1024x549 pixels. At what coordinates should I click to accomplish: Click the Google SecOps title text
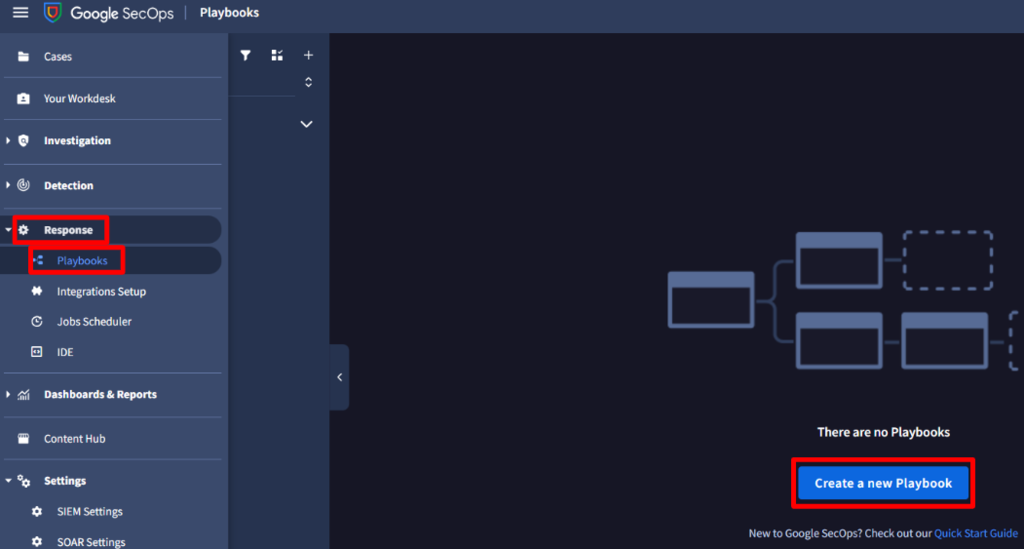pos(122,13)
